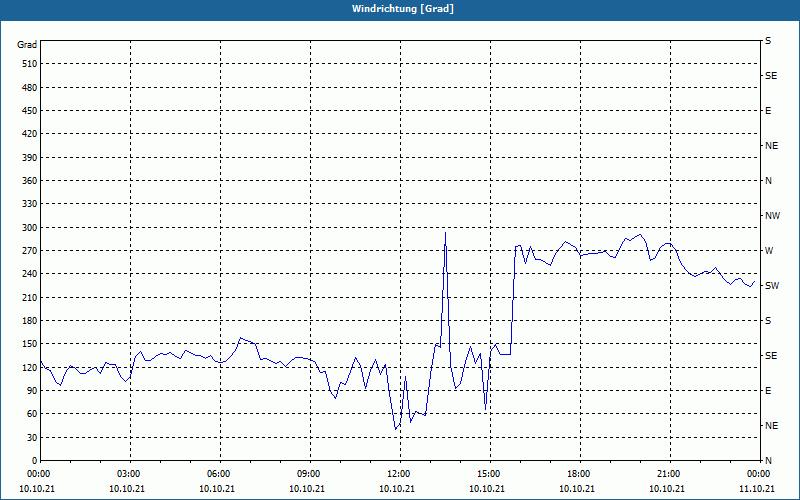
Task: Click the Windrichtung [Grad] chart title
Action: point(403,9)
